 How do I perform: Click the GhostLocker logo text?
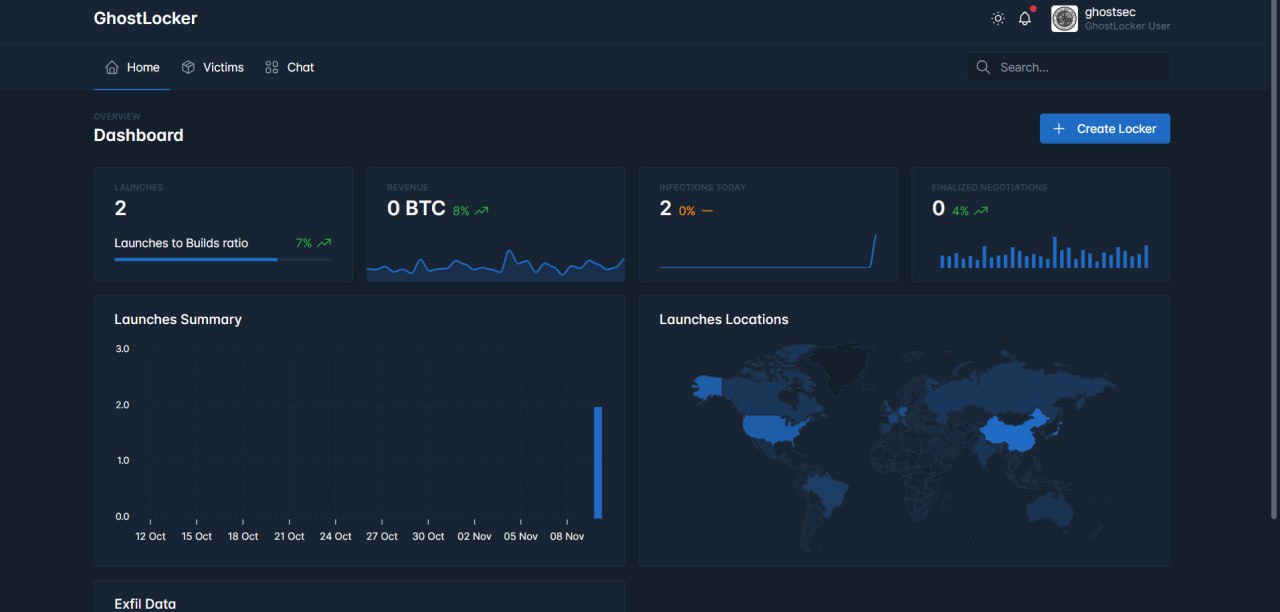146,18
